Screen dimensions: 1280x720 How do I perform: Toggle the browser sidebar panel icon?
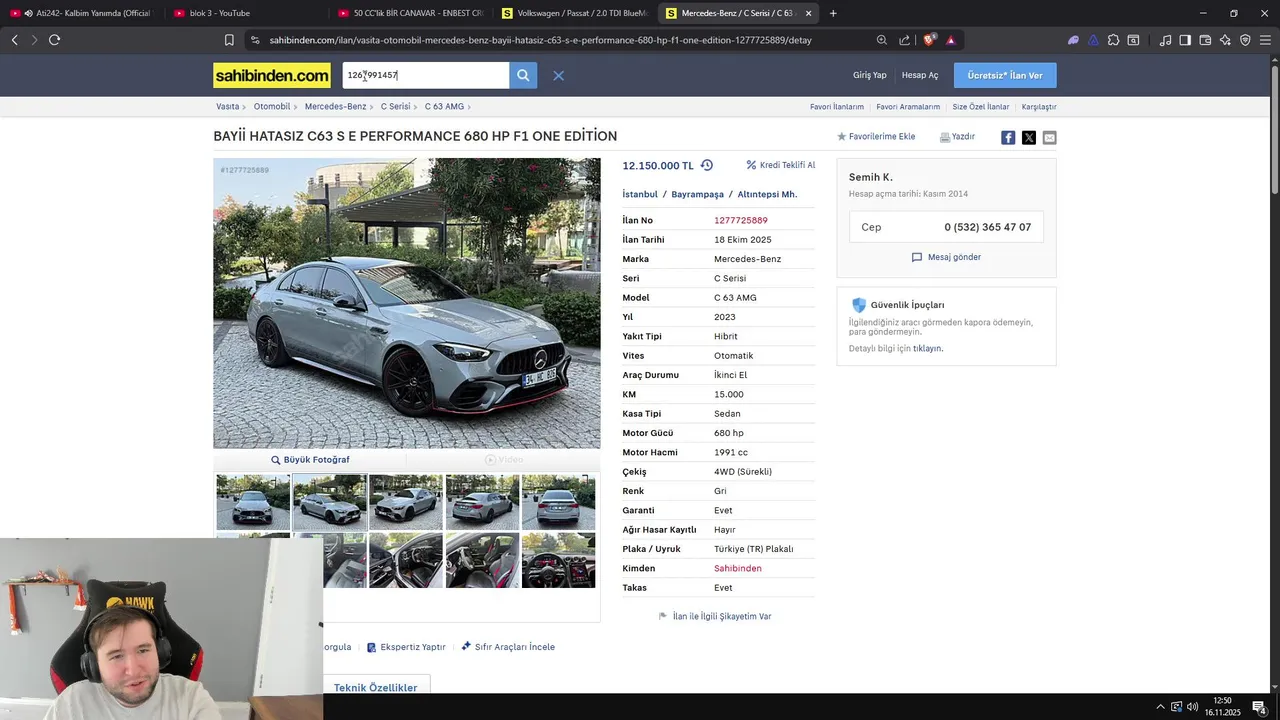click(1185, 40)
